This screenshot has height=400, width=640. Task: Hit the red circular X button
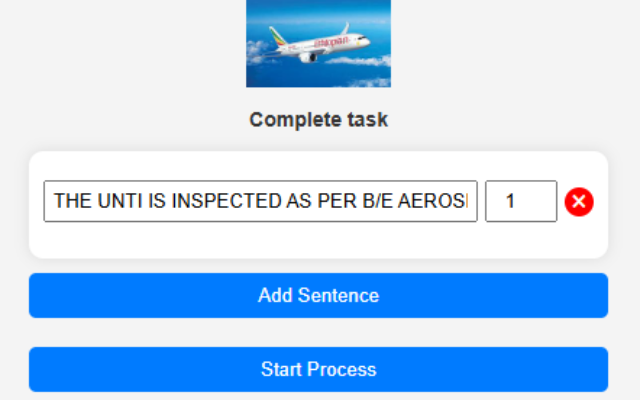tap(579, 202)
